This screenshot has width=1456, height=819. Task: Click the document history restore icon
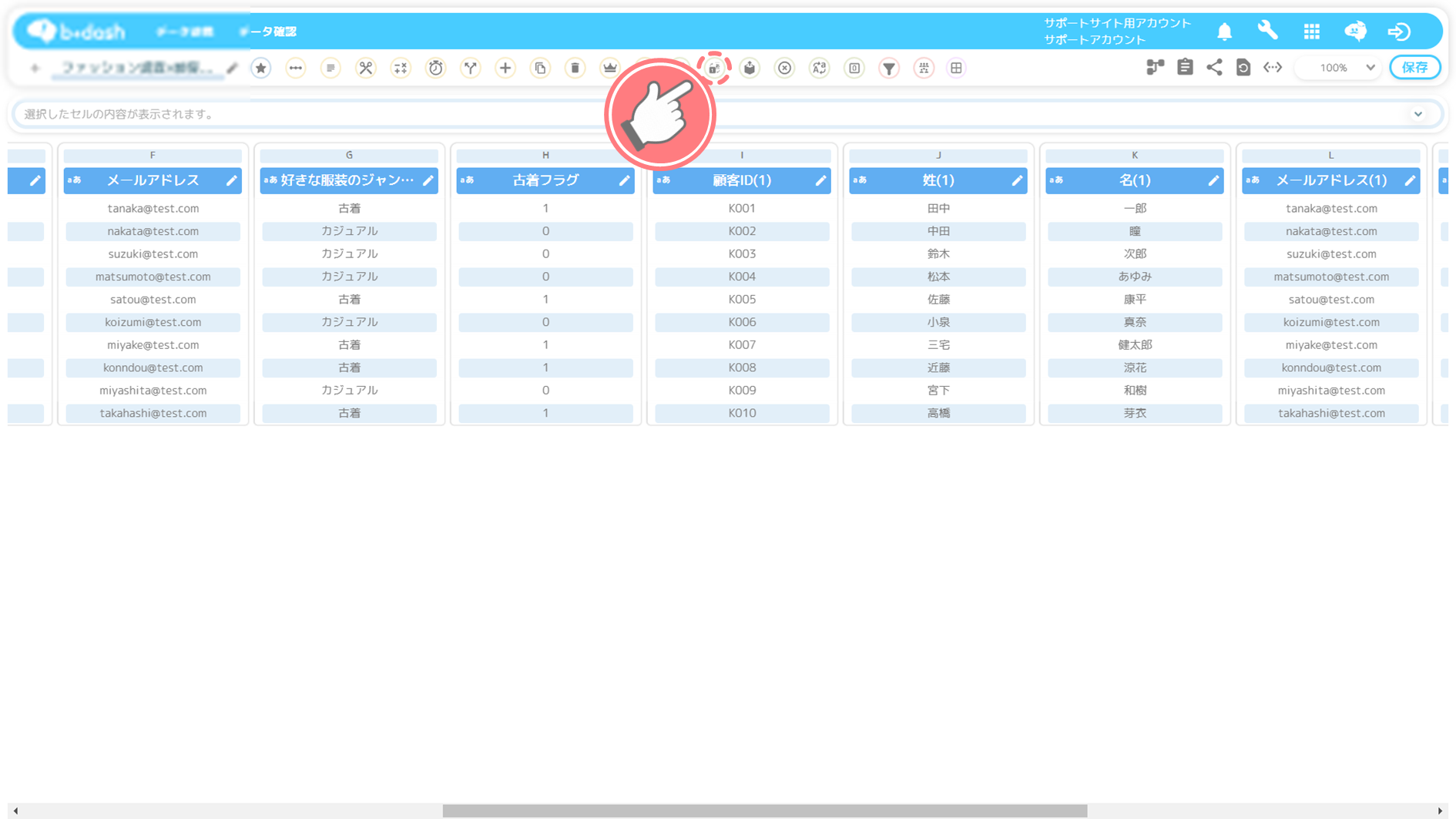(x=1243, y=68)
